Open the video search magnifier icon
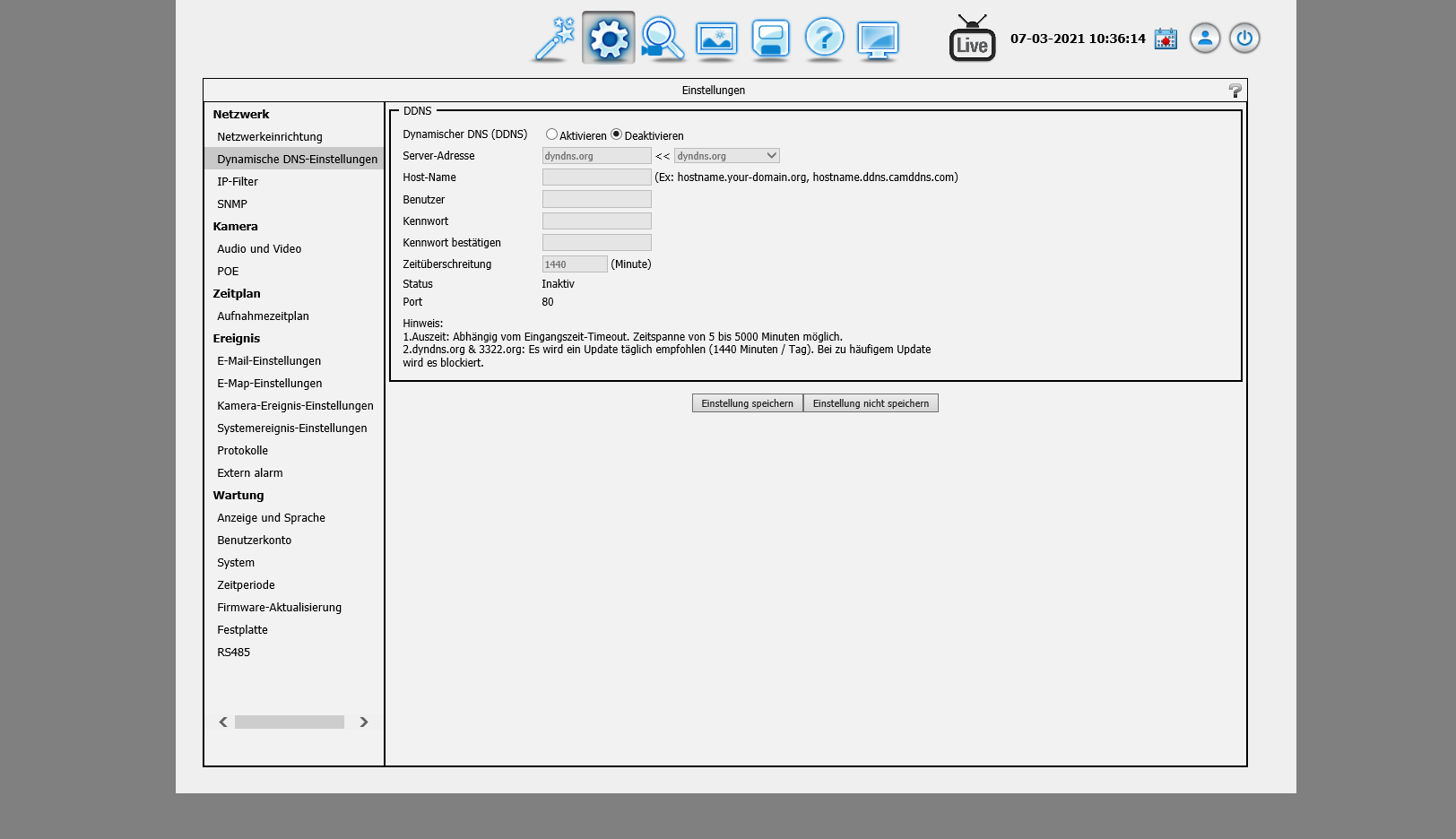This screenshot has height=839, width=1456. pos(663,39)
